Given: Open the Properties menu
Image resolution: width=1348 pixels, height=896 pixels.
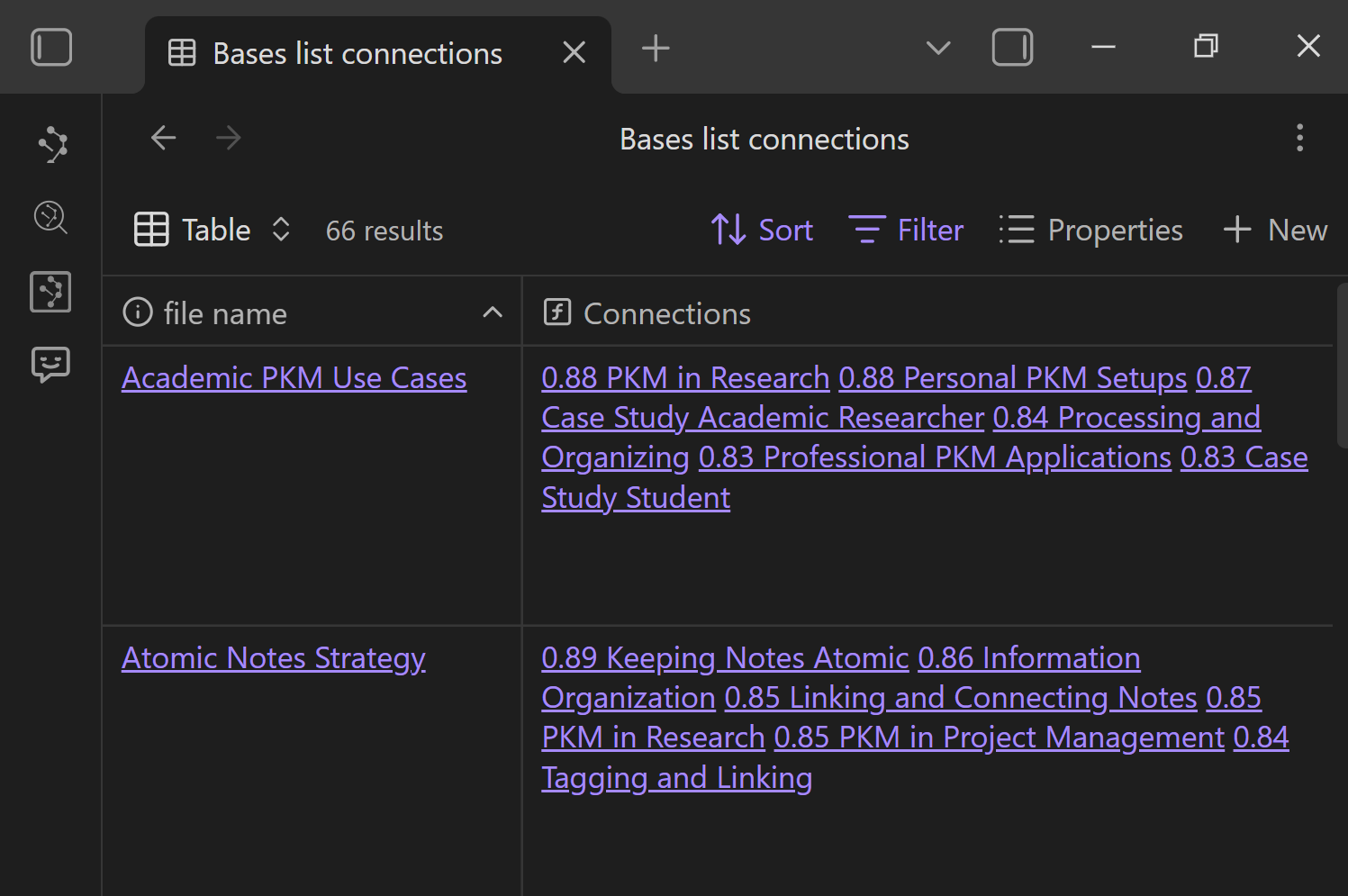Looking at the screenshot, I should click(1090, 231).
